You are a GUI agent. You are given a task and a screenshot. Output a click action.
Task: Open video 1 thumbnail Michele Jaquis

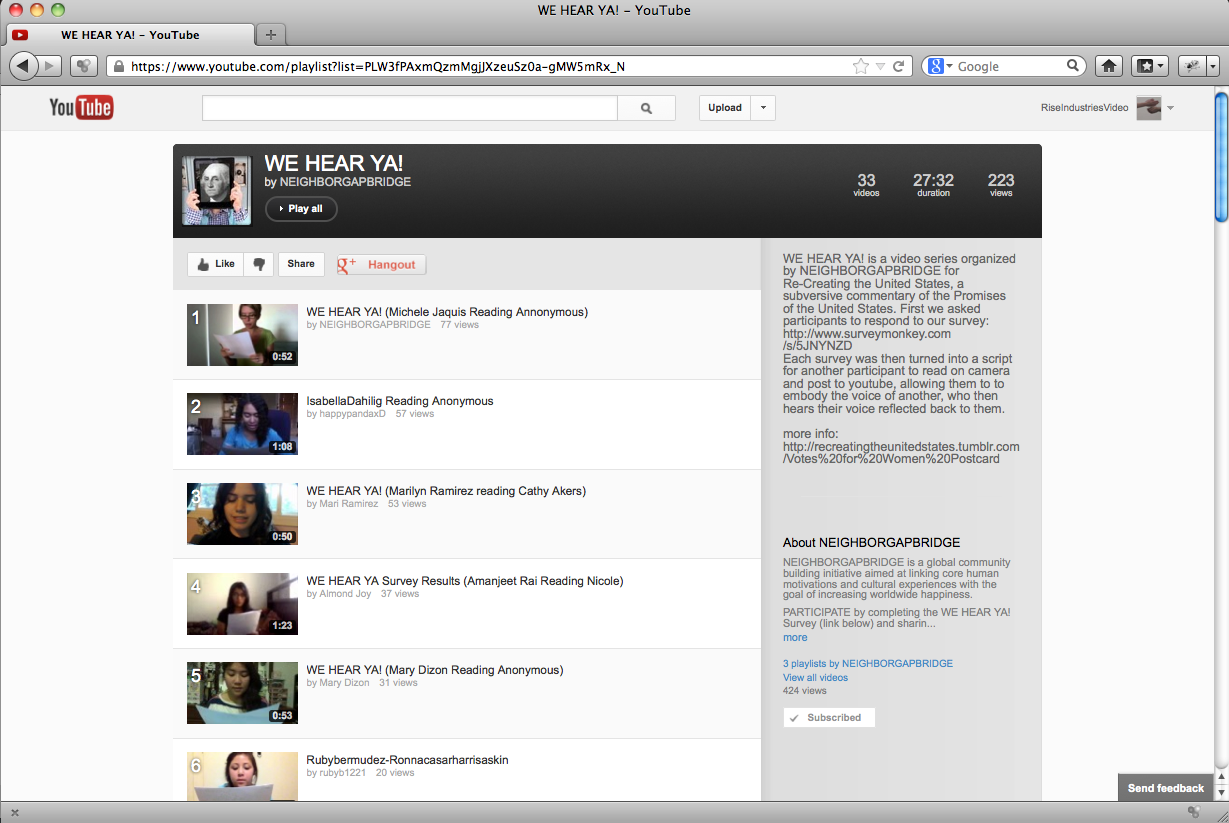pyautogui.click(x=242, y=335)
